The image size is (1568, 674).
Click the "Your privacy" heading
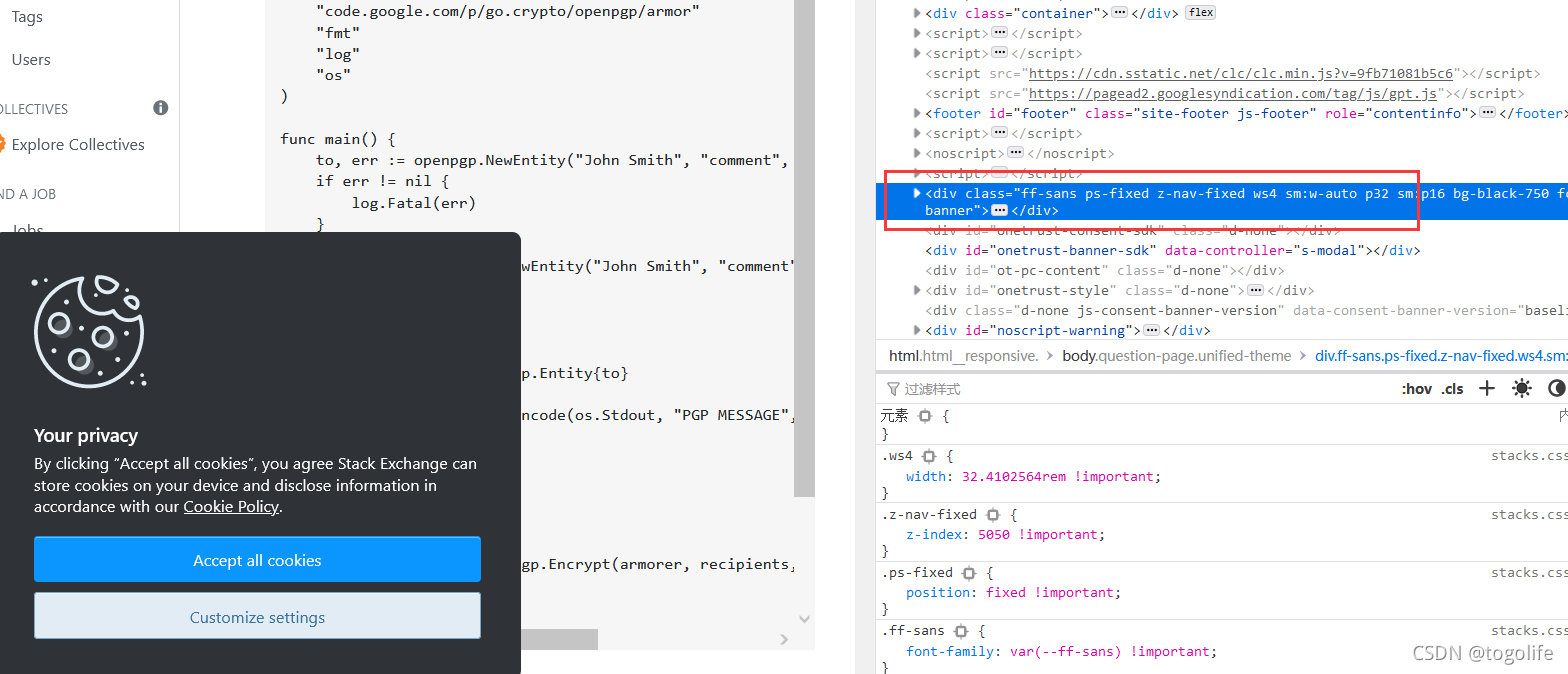click(x=86, y=435)
